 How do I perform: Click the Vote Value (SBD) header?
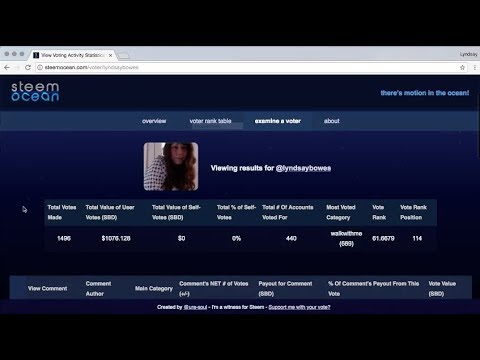tap(442, 289)
